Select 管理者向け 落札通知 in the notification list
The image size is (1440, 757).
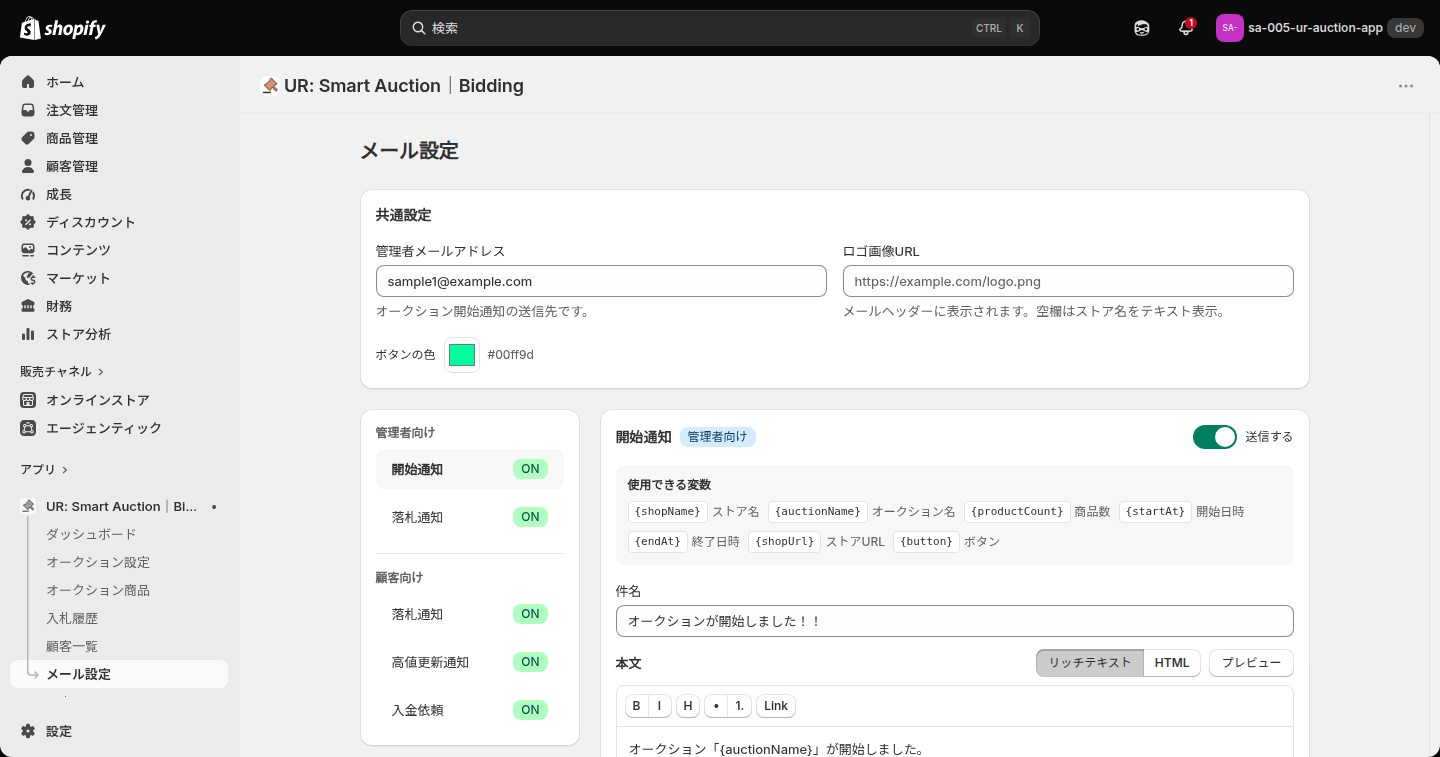click(x=470, y=517)
